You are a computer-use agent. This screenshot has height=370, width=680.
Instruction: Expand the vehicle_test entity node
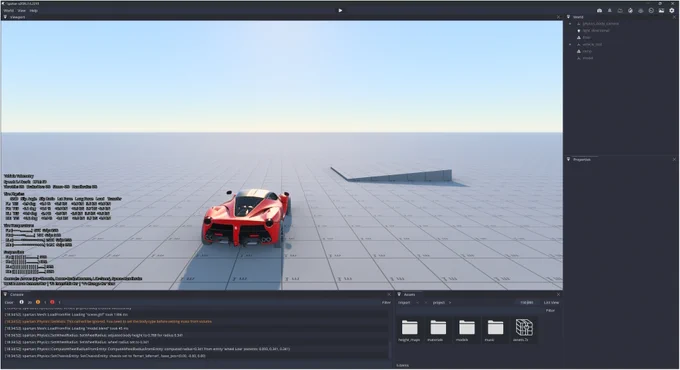(x=570, y=45)
